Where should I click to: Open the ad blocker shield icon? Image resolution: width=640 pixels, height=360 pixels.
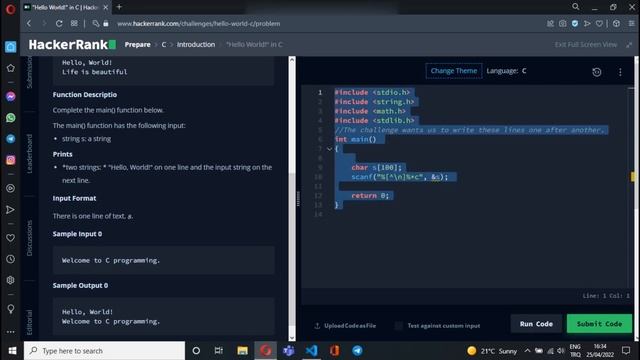[x=575, y=24]
